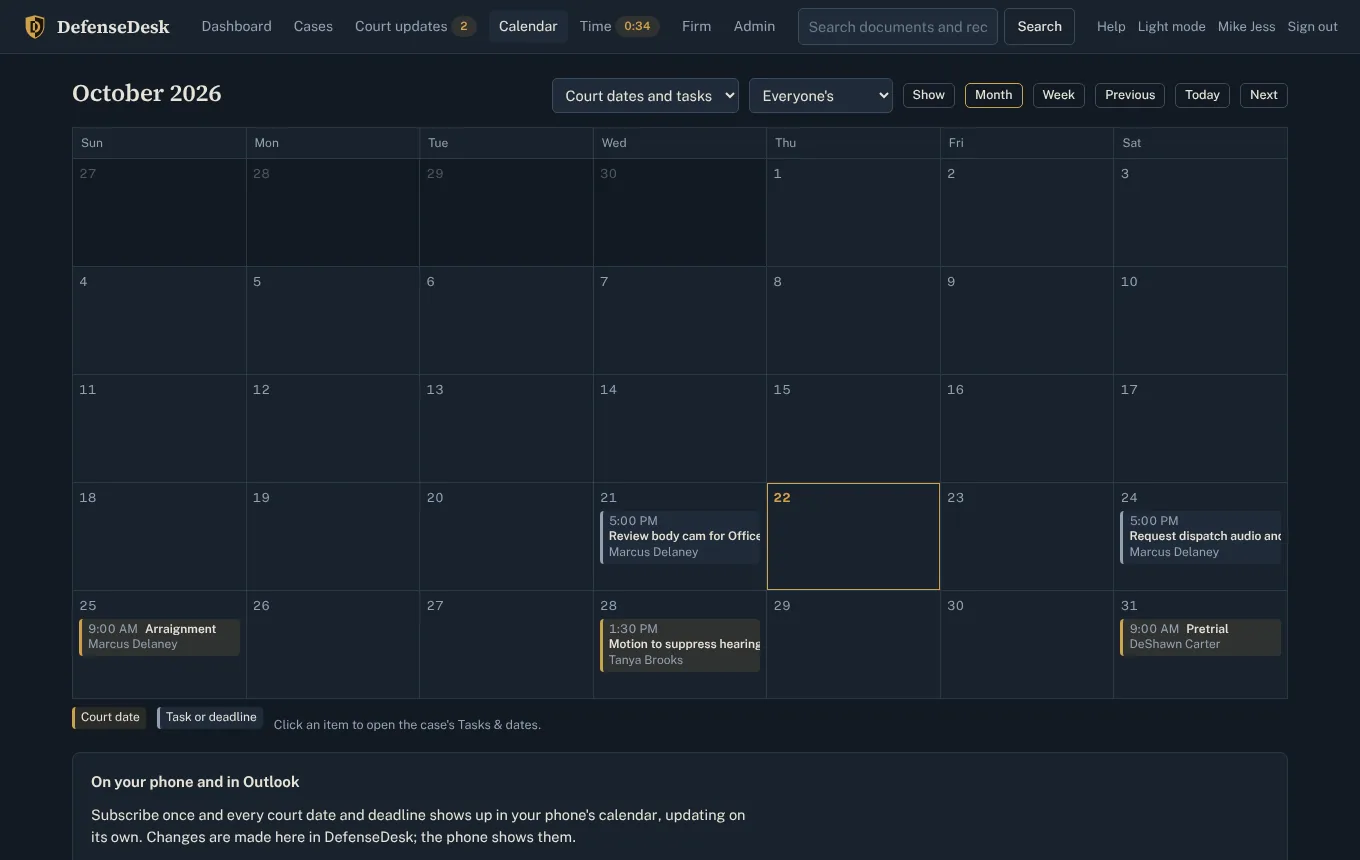
Task: Switch to Month view
Action: [x=993, y=95]
